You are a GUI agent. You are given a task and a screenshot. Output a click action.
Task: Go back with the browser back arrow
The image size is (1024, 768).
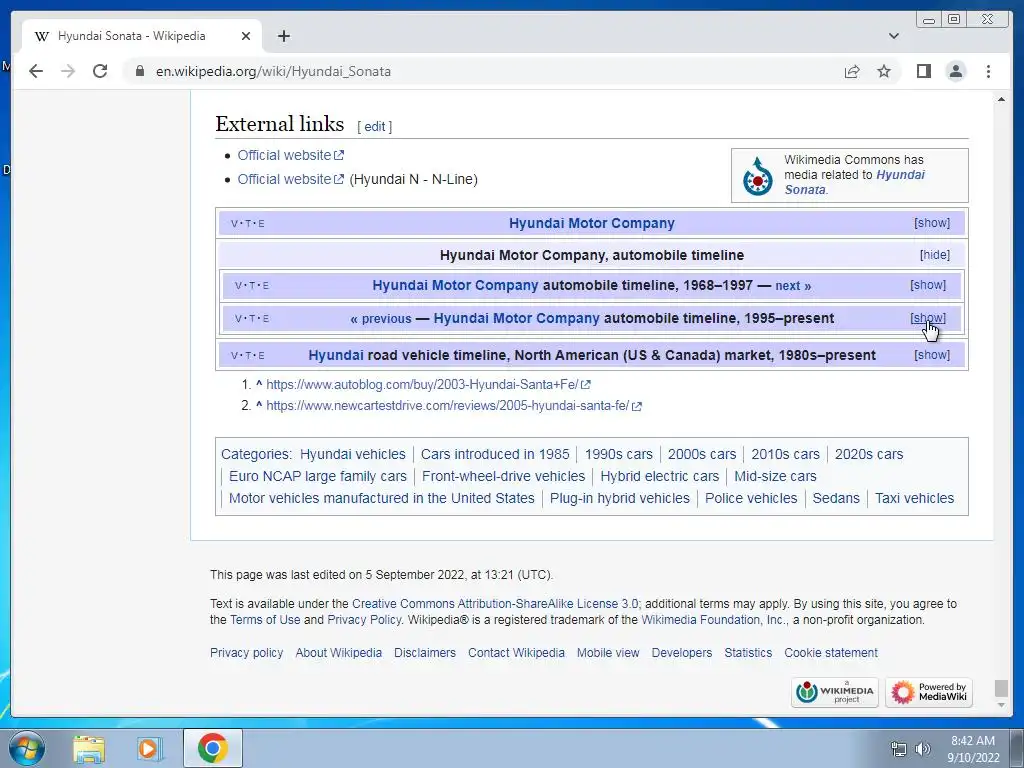[36, 71]
